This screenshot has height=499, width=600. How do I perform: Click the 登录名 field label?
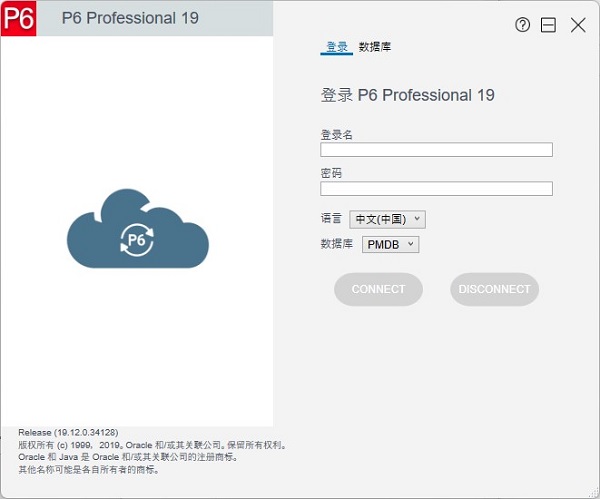pyautogui.click(x=336, y=135)
